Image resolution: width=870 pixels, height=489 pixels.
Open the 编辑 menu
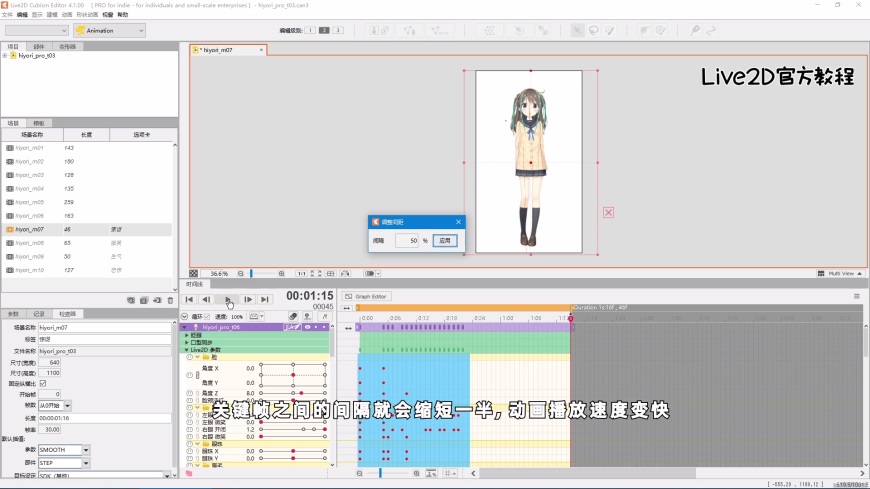(x=22, y=14)
